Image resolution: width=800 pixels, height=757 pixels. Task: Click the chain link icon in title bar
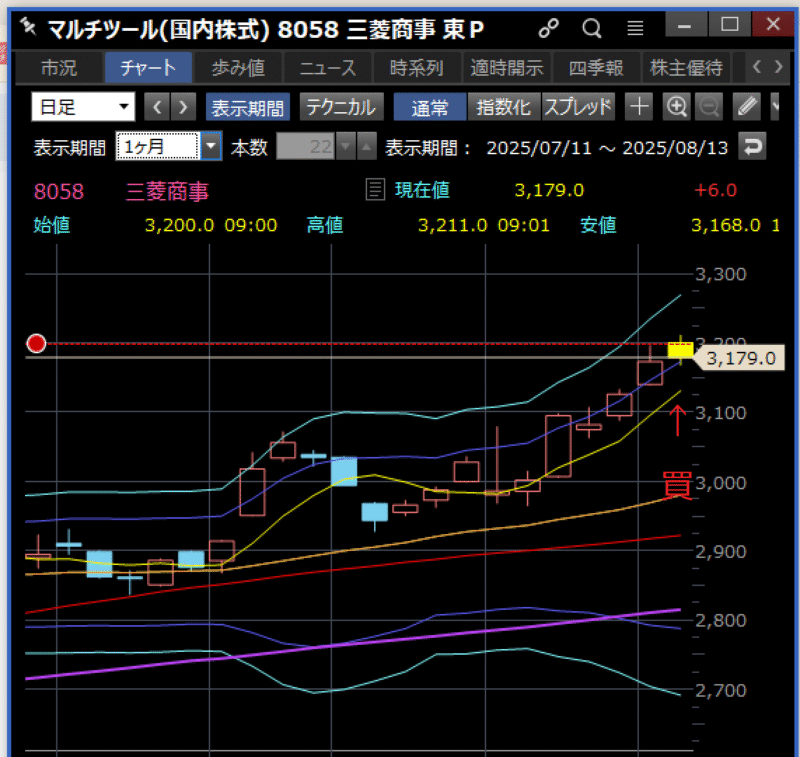pos(548,28)
